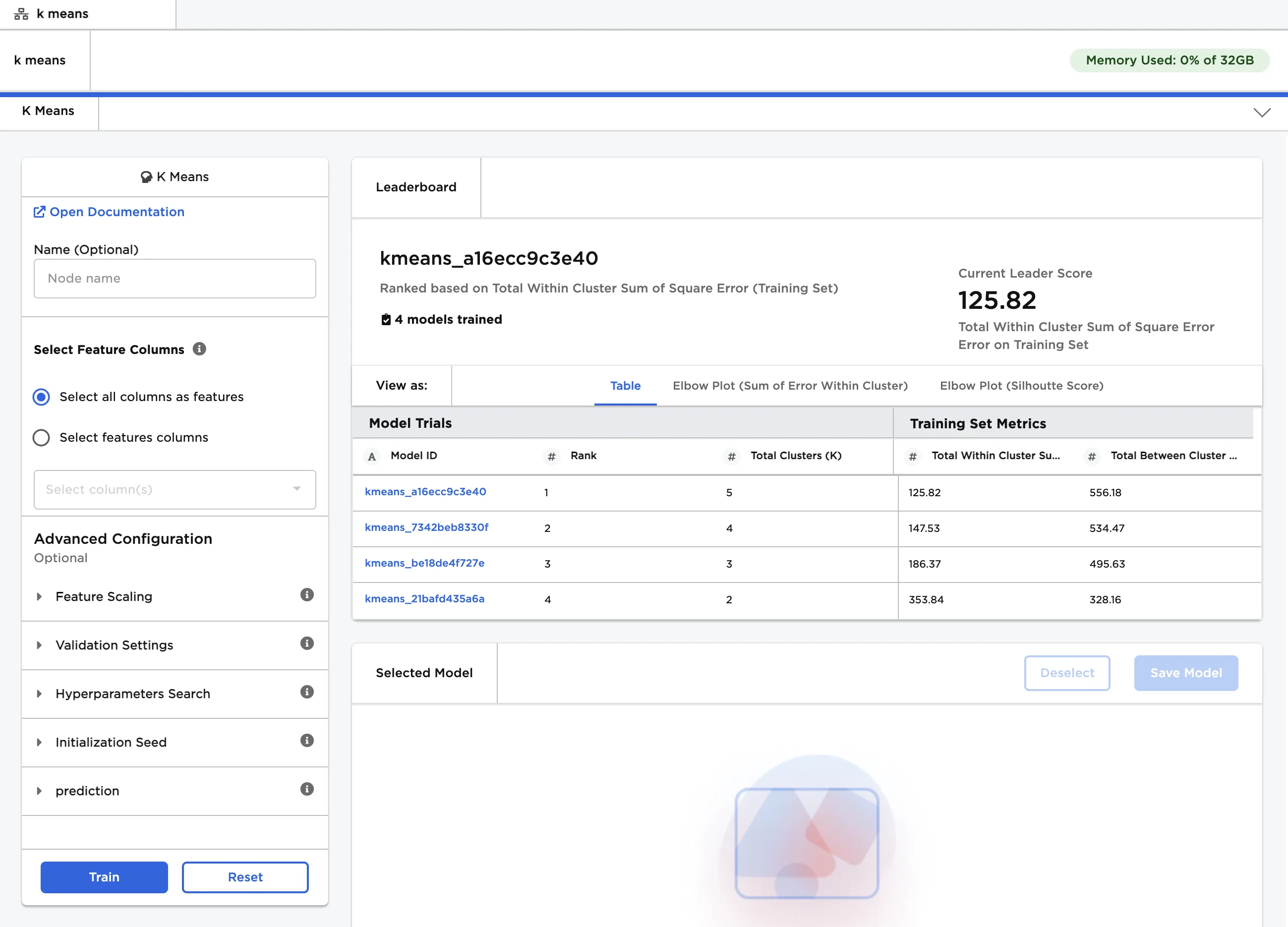Click info icon next to Select Feature Columns
The height and width of the screenshot is (927, 1288).
tap(199, 349)
